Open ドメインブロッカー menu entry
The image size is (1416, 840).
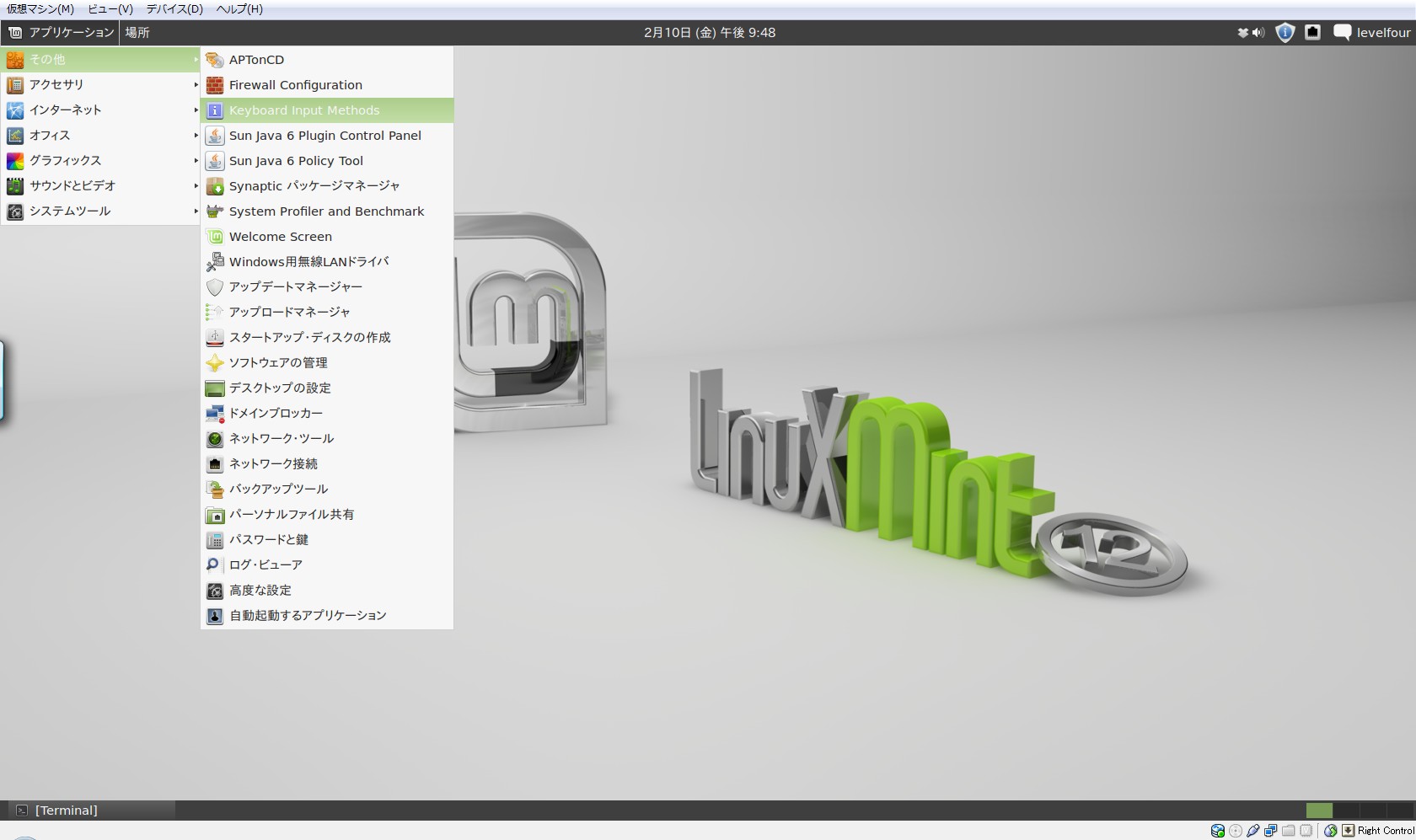point(327,414)
